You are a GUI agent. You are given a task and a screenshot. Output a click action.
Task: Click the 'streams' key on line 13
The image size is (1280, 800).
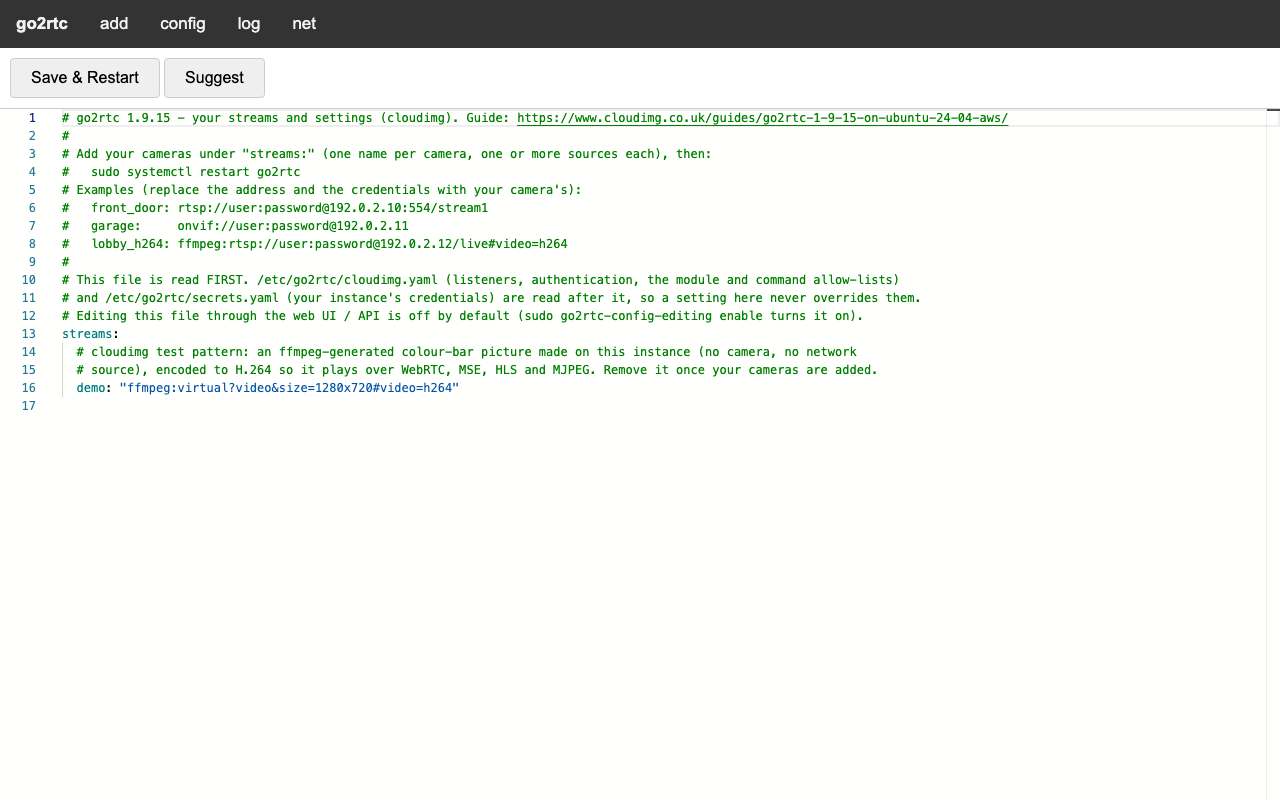click(87, 334)
